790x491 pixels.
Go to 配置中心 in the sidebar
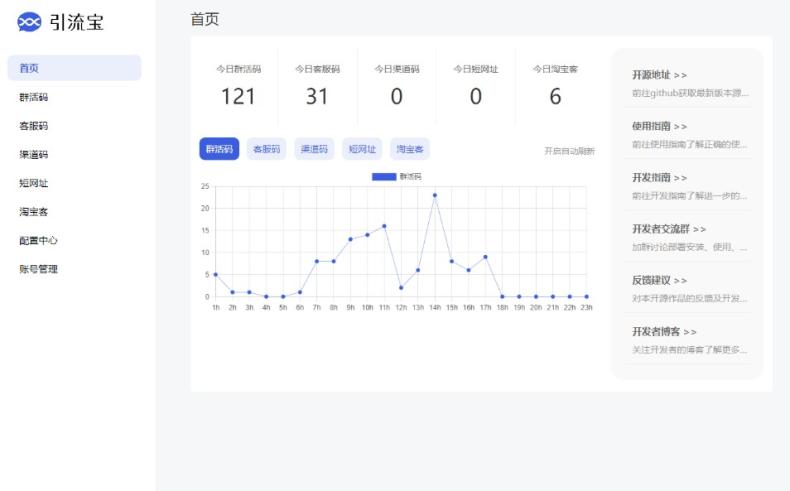(38, 241)
